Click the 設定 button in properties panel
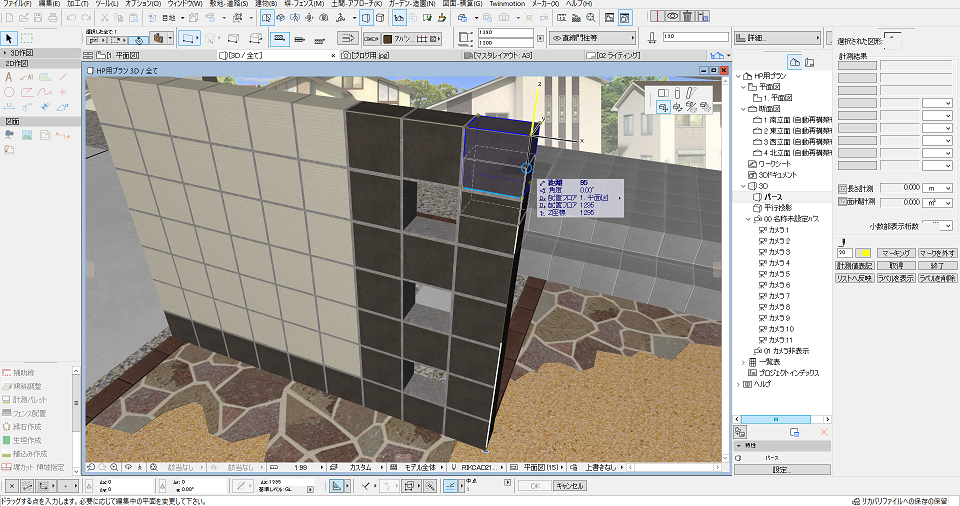This screenshot has width=960, height=506. click(780, 470)
